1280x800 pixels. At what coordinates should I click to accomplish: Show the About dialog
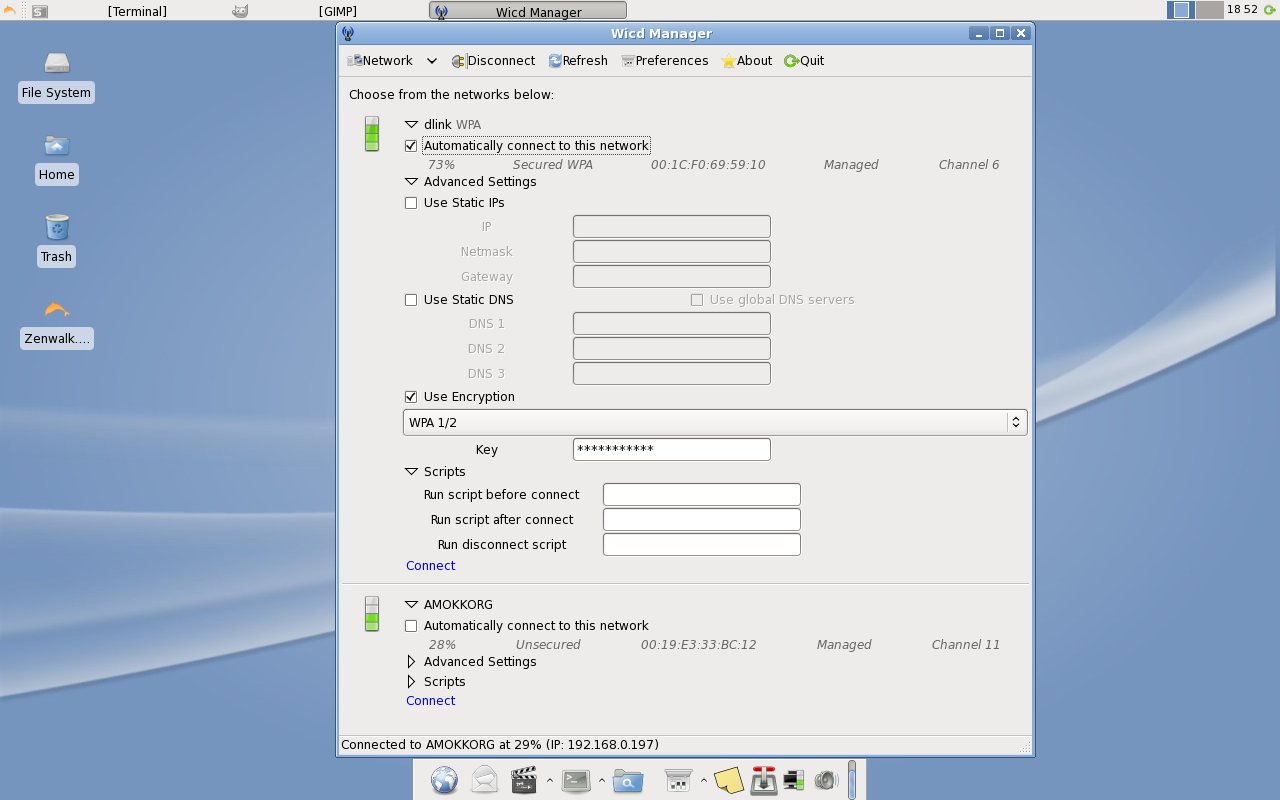[x=747, y=61]
